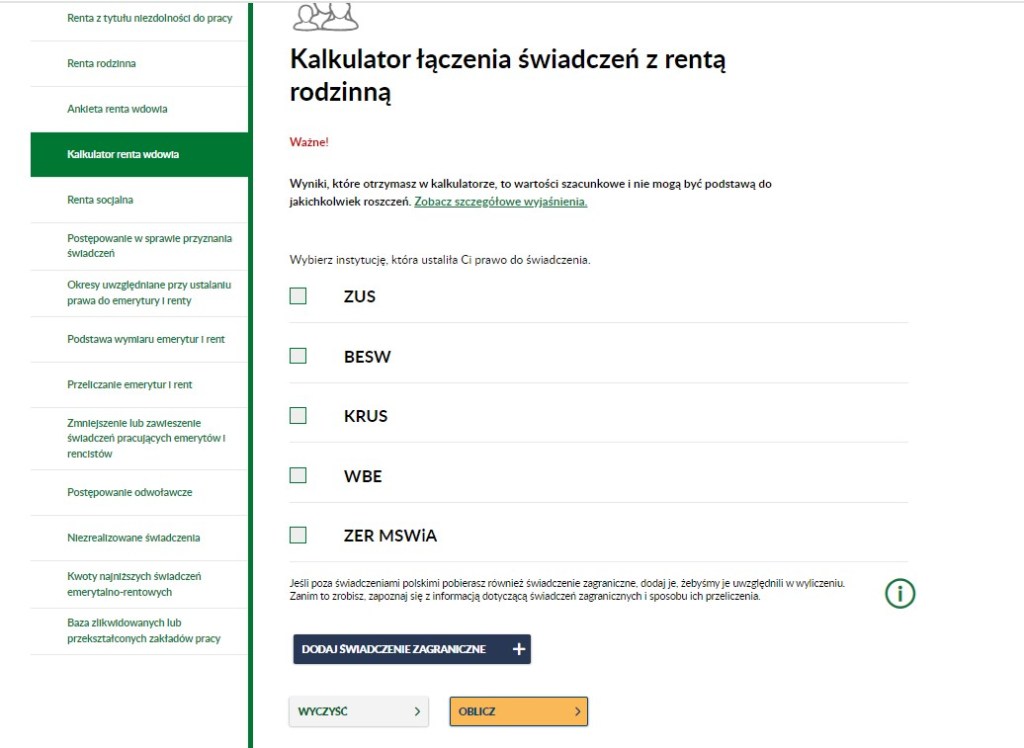Clear the form with the Wyczyść button

click(x=358, y=712)
